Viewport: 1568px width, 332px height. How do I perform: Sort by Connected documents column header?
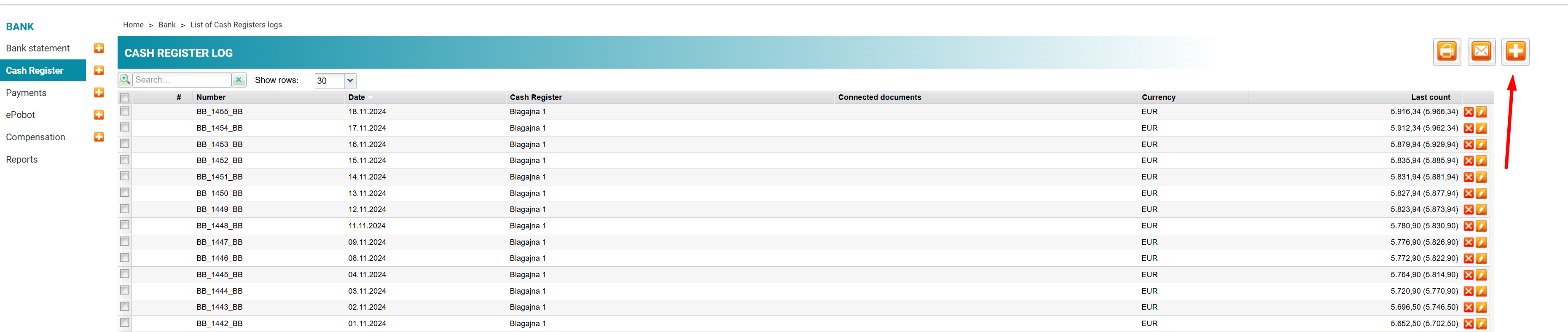pos(880,97)
